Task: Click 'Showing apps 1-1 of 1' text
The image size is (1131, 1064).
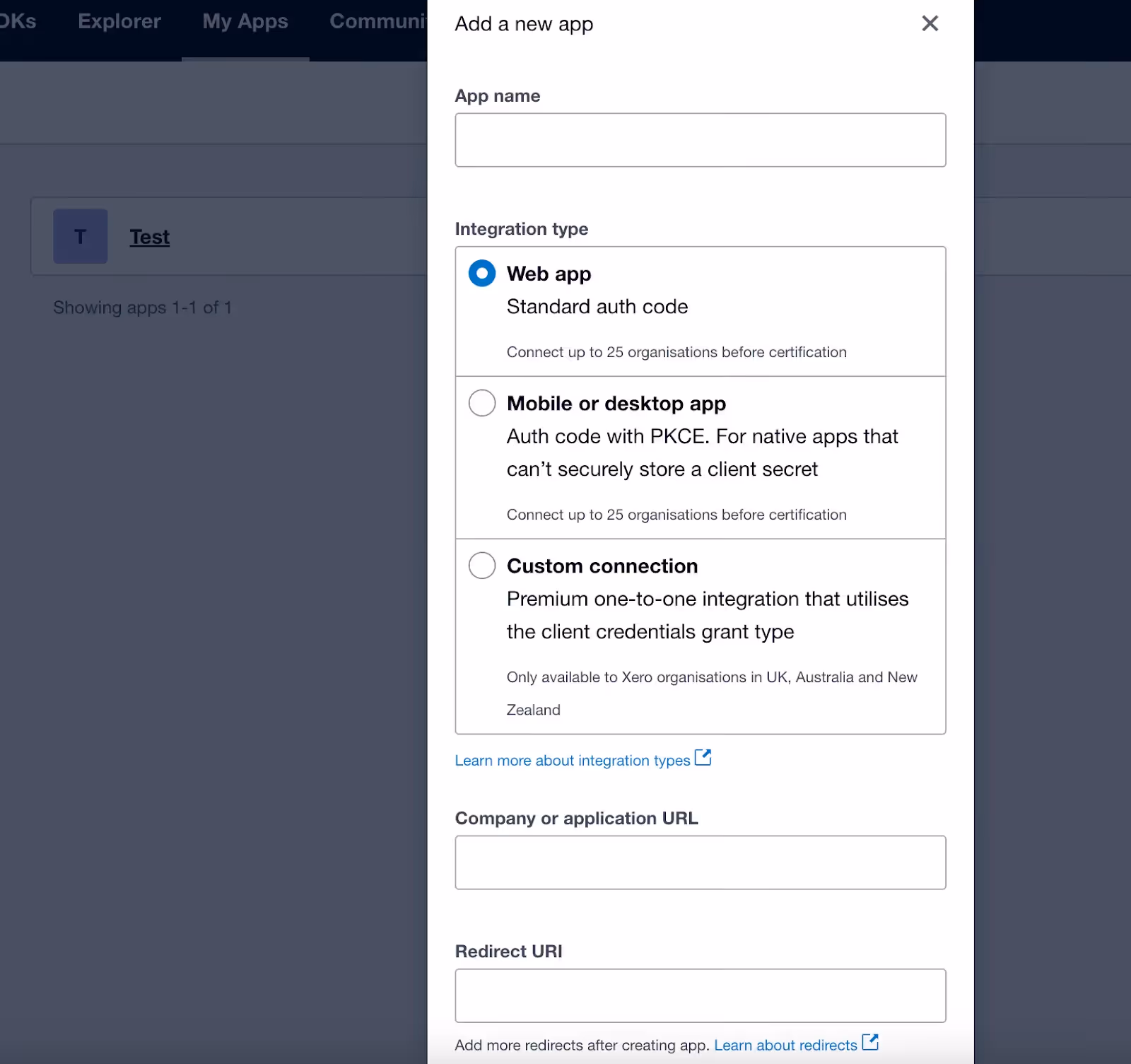Action: coord(143,308)
